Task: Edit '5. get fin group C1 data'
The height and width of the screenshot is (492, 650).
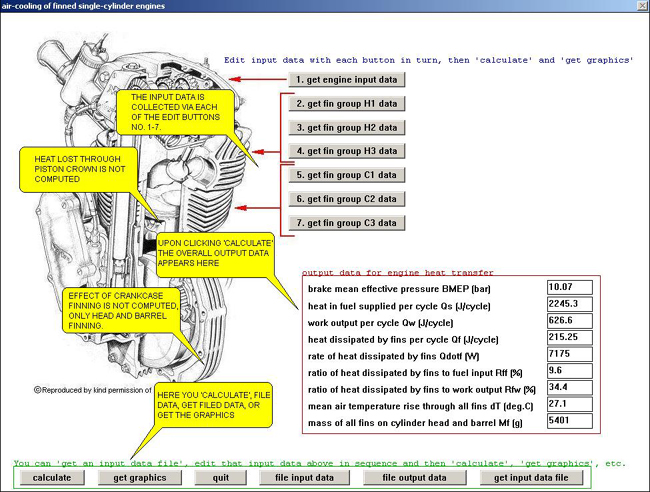Action: [347, 175]
